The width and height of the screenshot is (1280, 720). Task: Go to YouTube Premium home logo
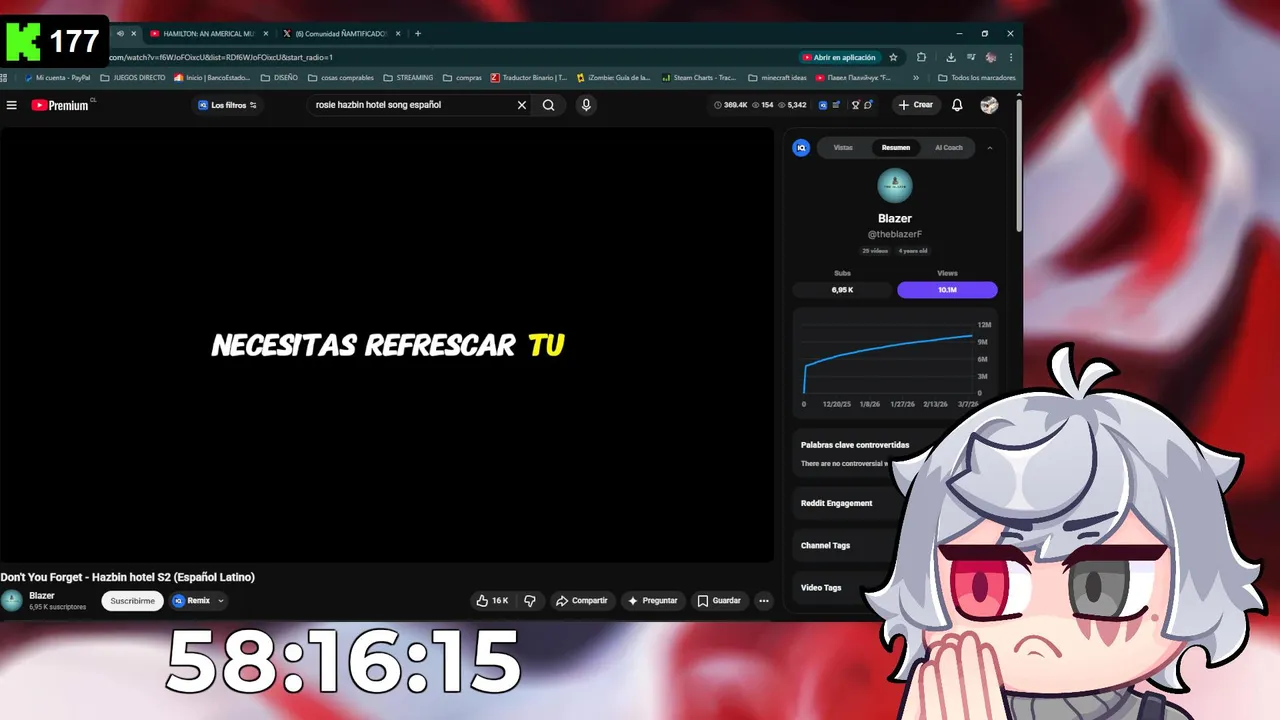tap(60, 105)
